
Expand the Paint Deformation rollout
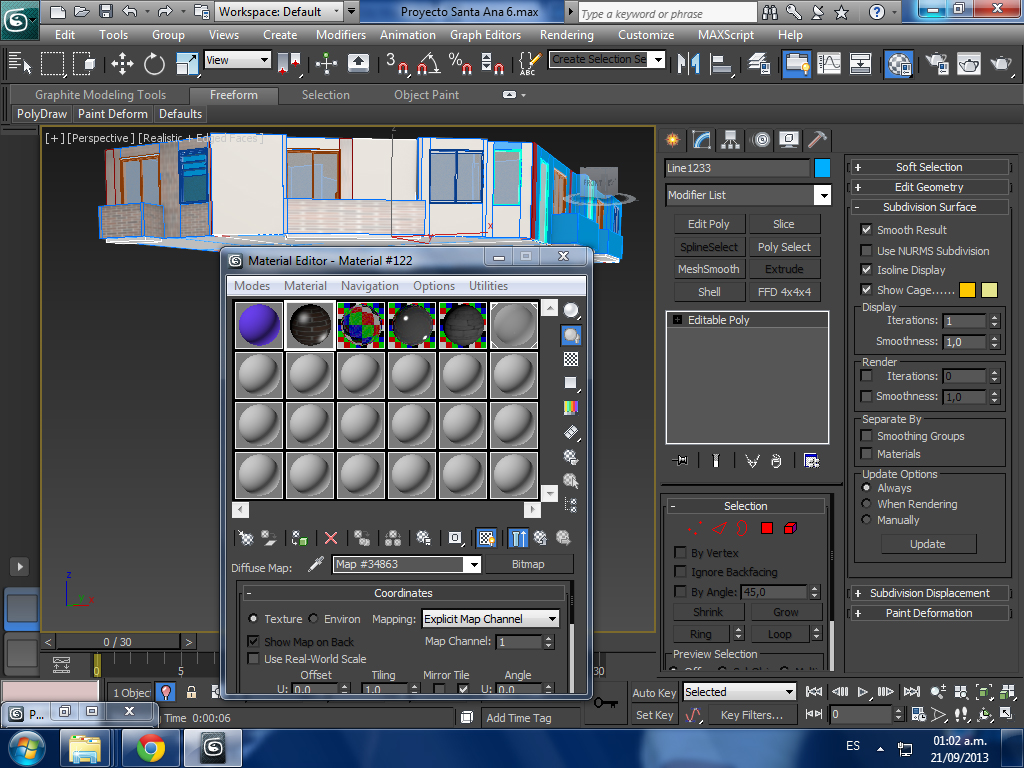(928, 613)
